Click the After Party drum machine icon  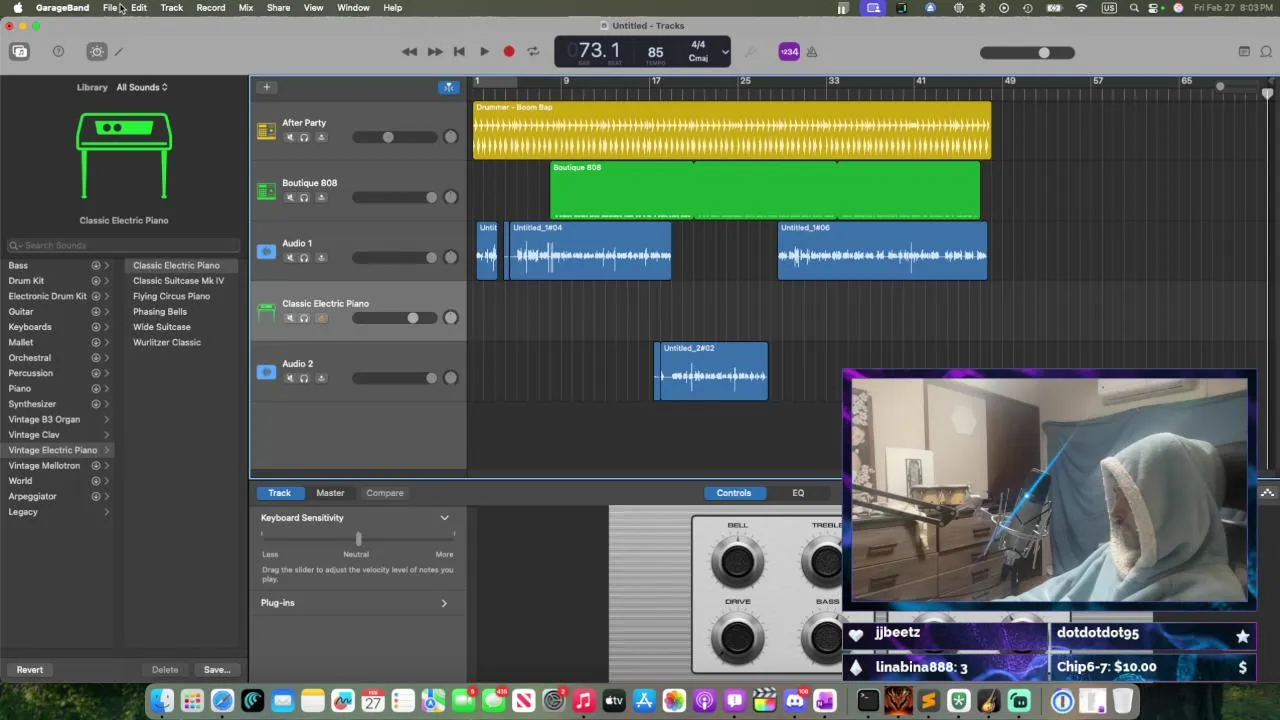click(x=266, y=131)
